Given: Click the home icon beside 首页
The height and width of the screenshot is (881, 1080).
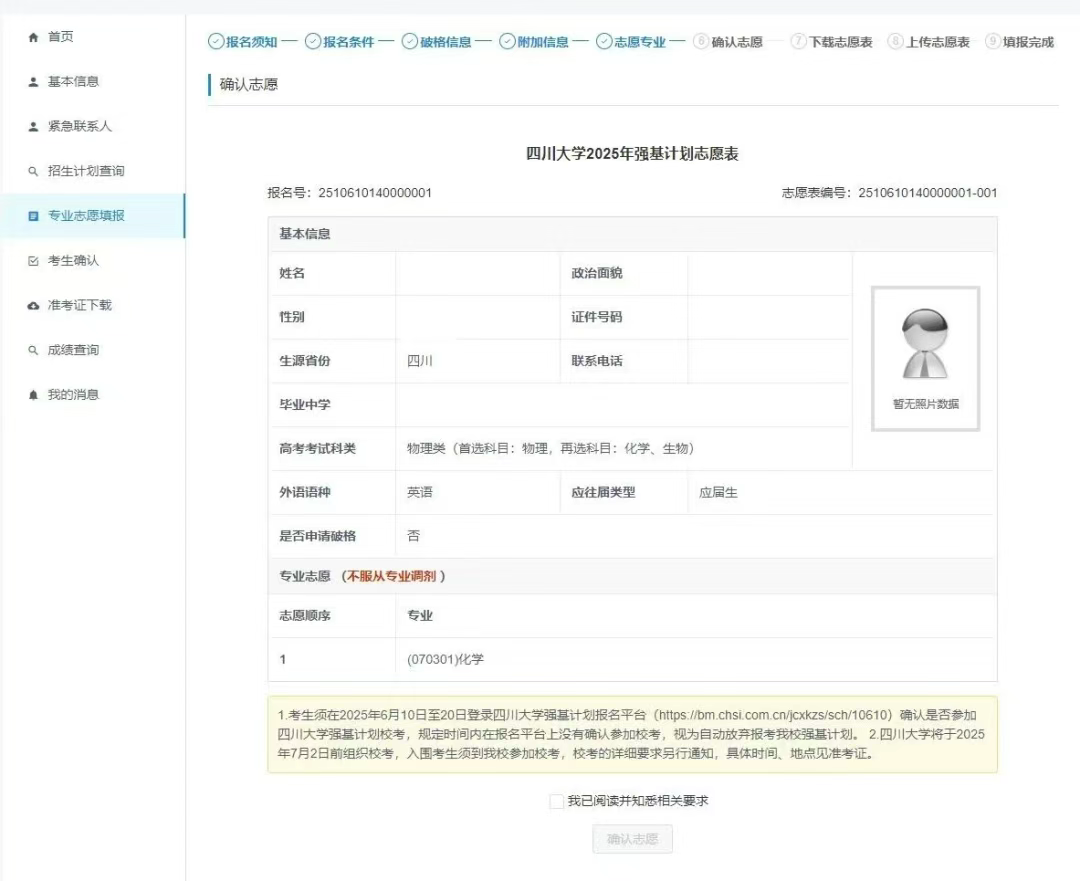Looking at the screenshot, I should [33, 37].
